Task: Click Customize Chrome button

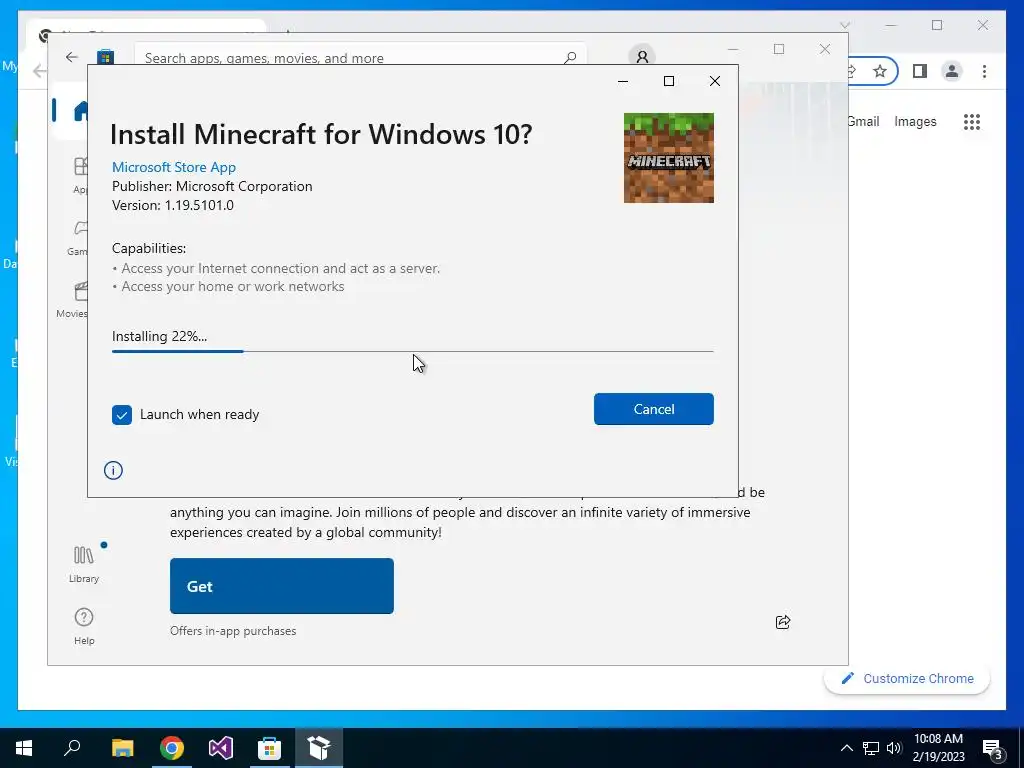Action: point(907,679)
